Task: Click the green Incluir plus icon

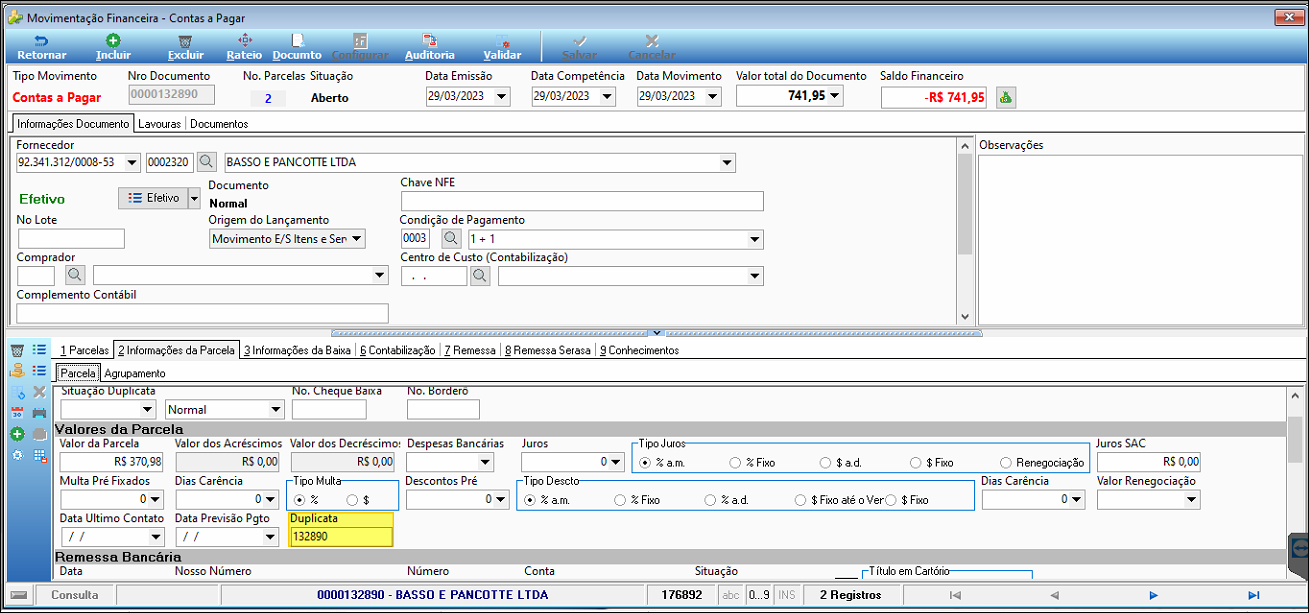Action: [113, 40]
